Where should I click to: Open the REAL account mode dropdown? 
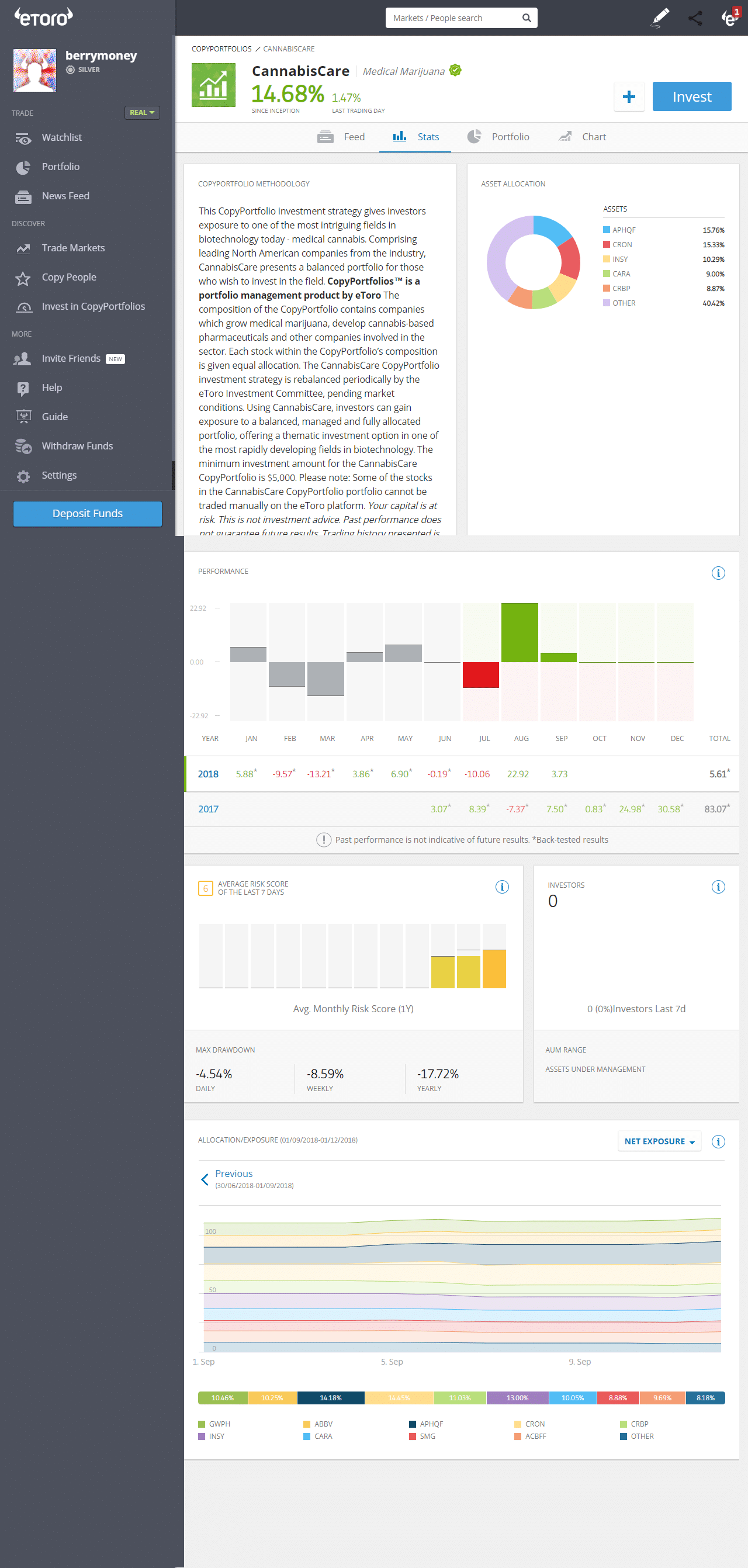pos(142,113)
